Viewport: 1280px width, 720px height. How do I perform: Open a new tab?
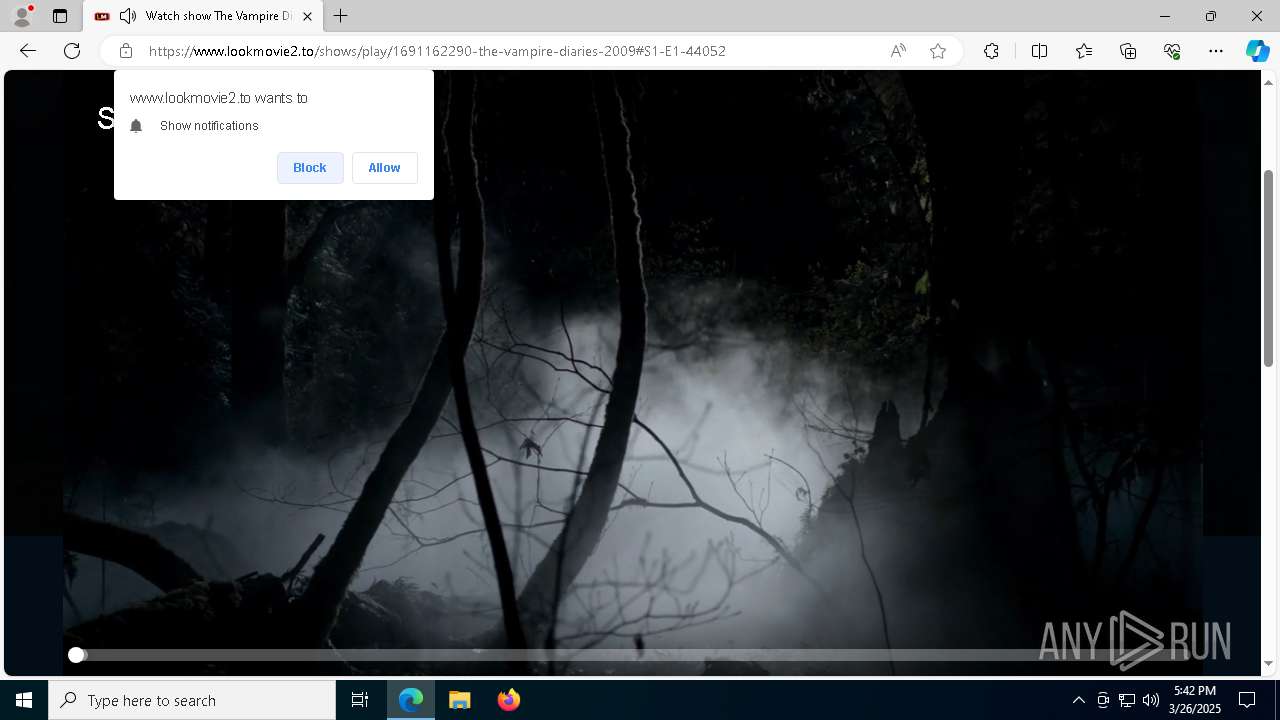341,16
